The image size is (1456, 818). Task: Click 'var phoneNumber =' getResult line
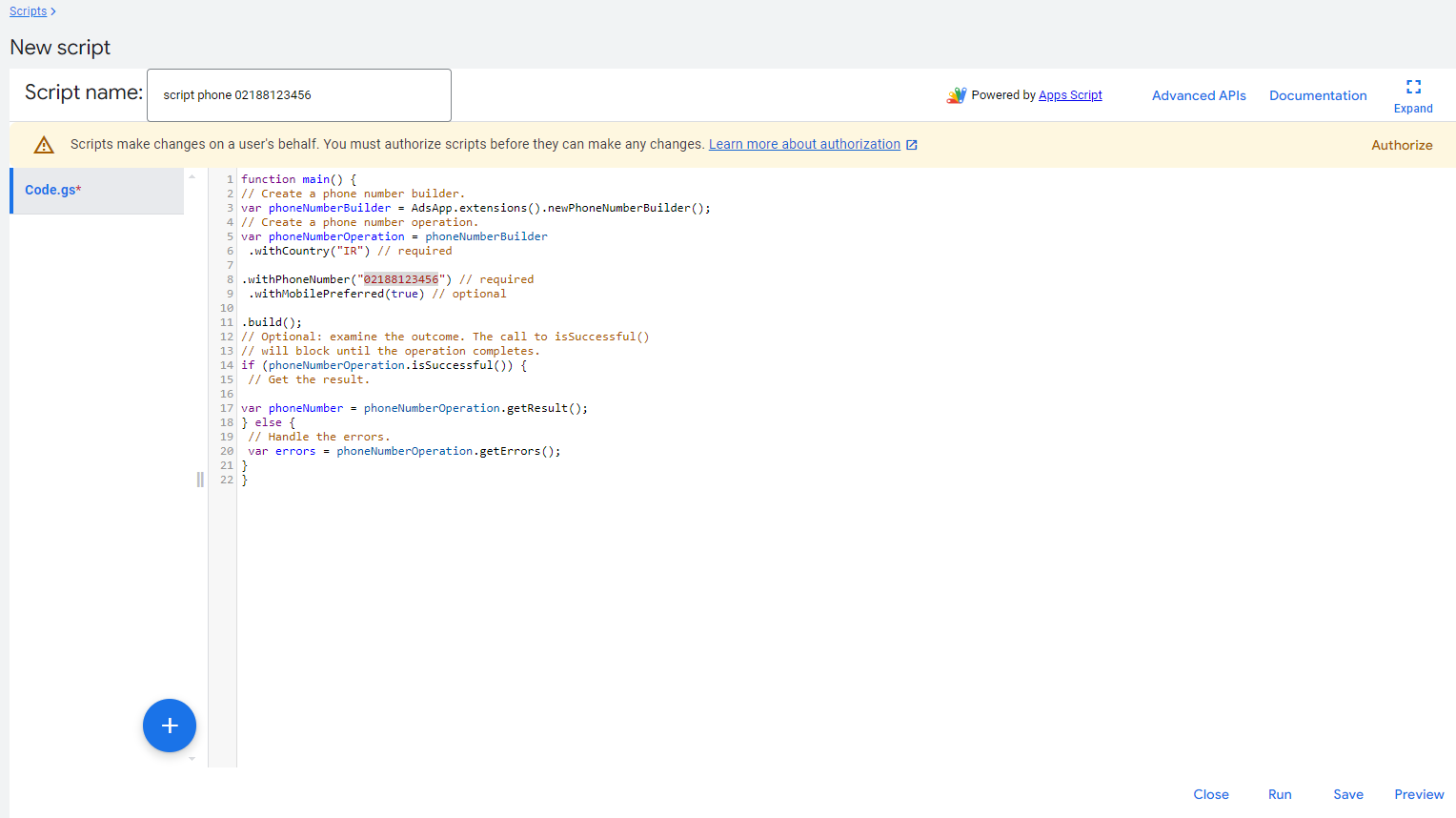[x=415, y=408]
